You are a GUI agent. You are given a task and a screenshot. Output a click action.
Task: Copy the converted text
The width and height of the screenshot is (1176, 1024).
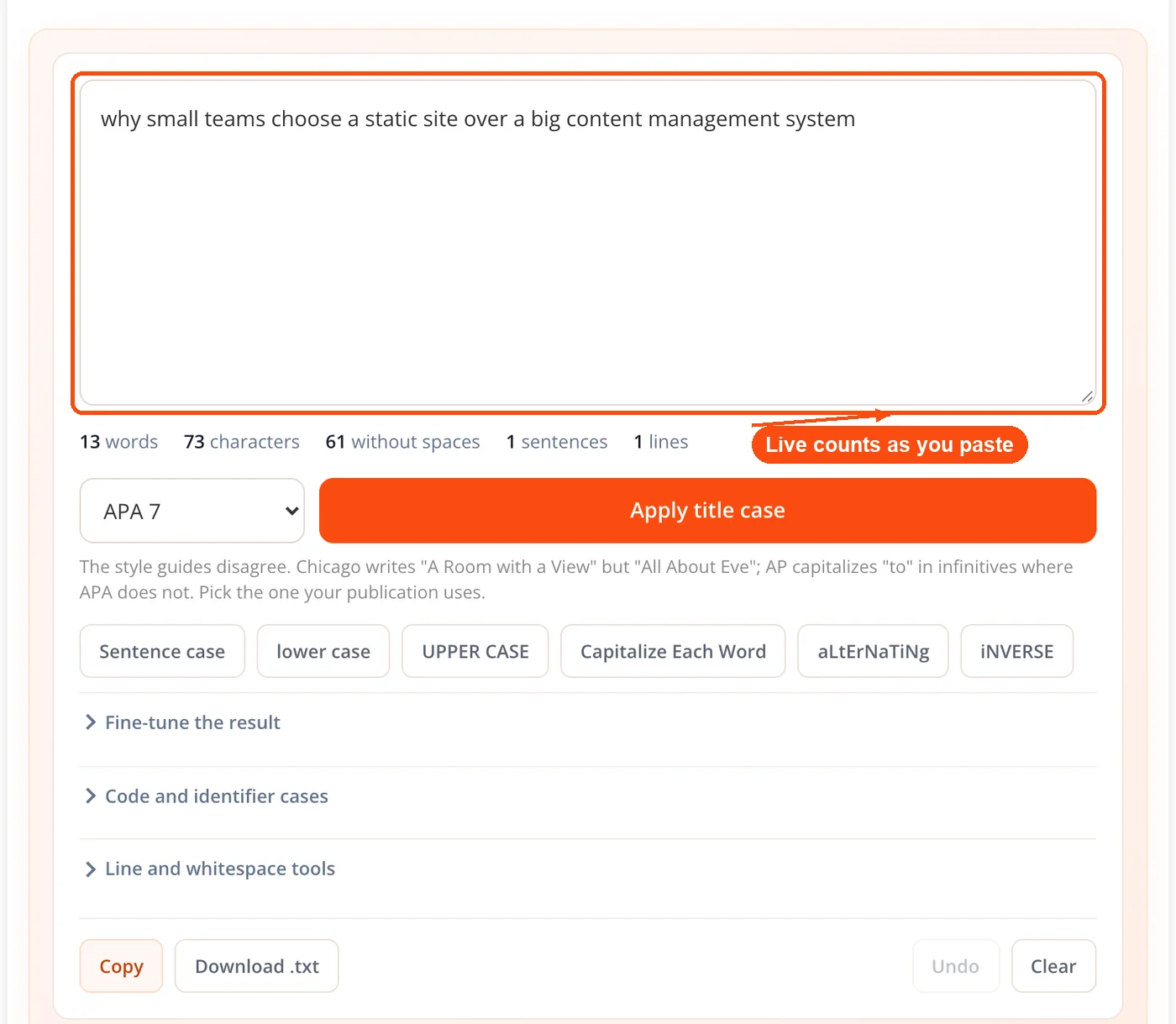point(121,966)
